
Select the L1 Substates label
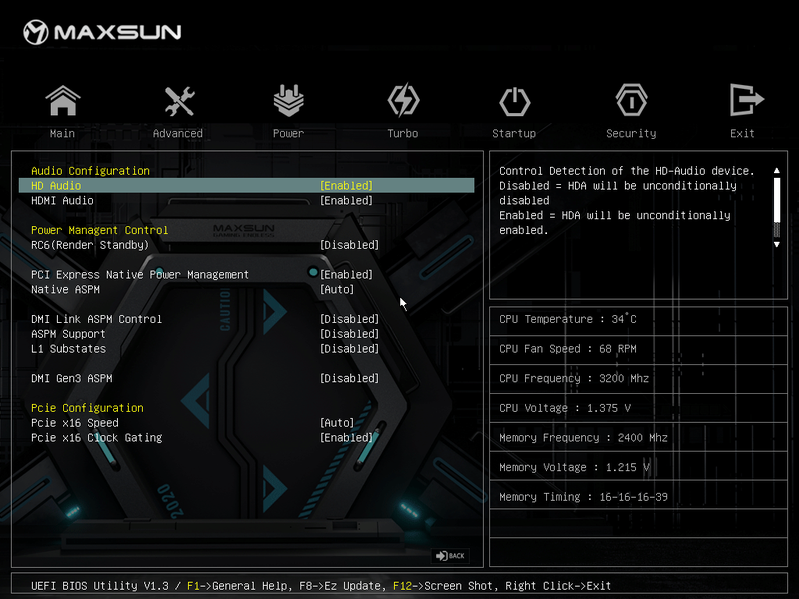tap(68, 348)
